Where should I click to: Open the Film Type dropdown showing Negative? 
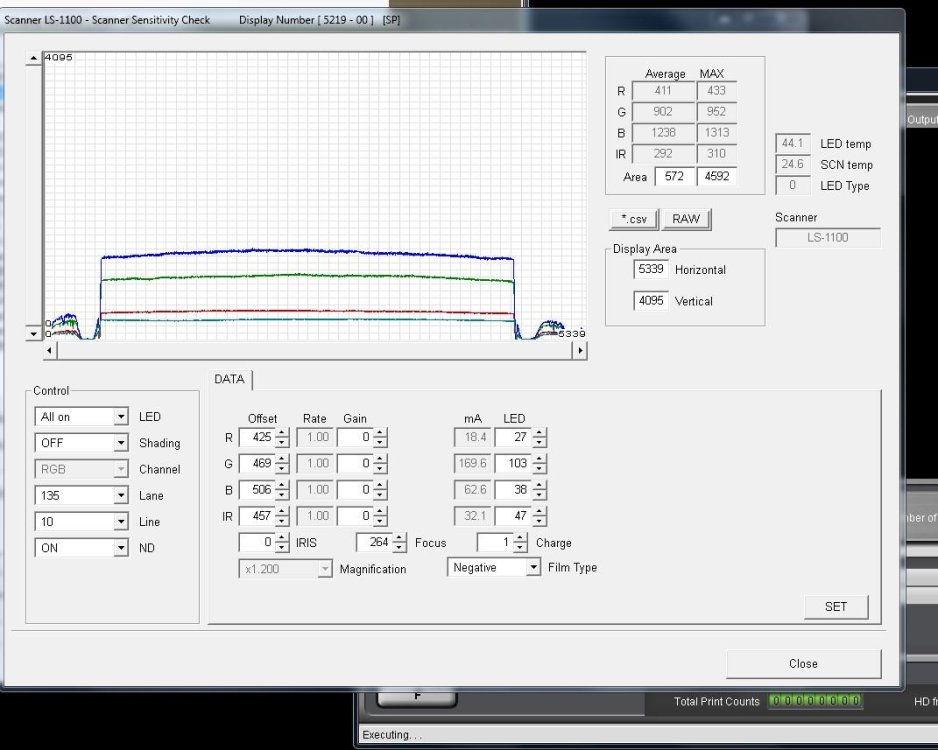click(494, 567)
